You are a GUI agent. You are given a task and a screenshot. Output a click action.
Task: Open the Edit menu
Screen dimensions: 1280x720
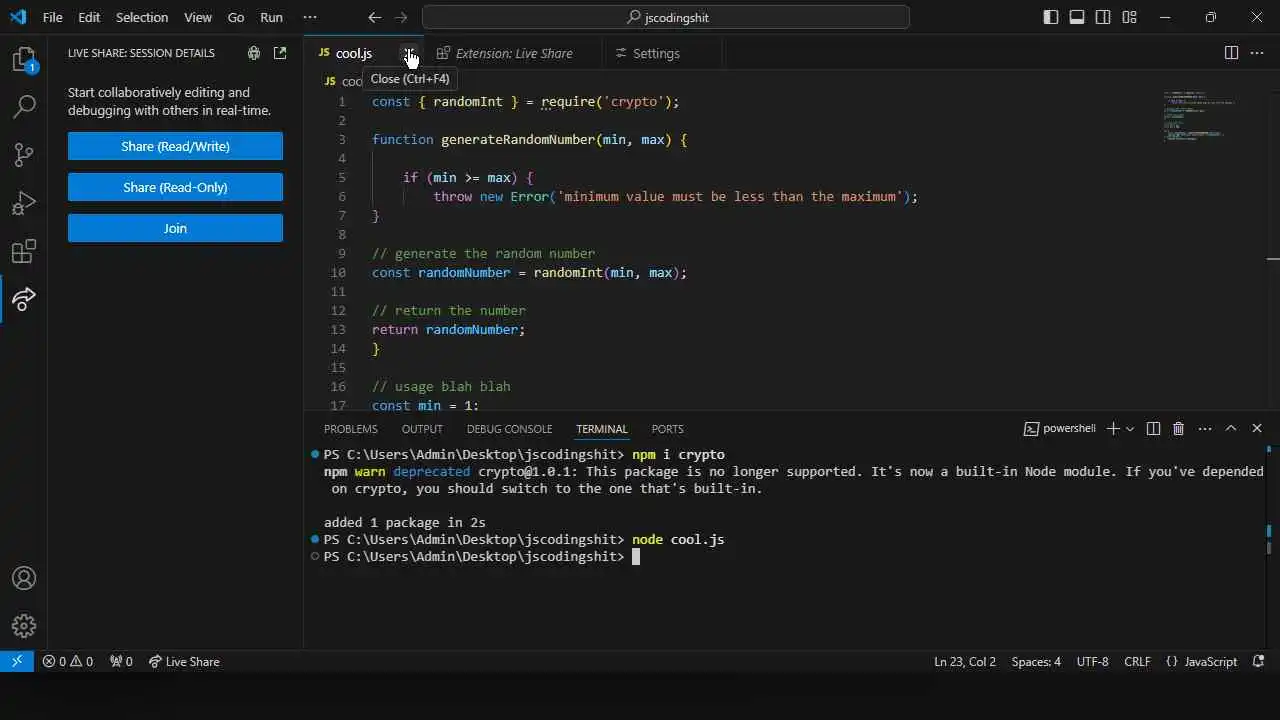click(x=89, y=17)
